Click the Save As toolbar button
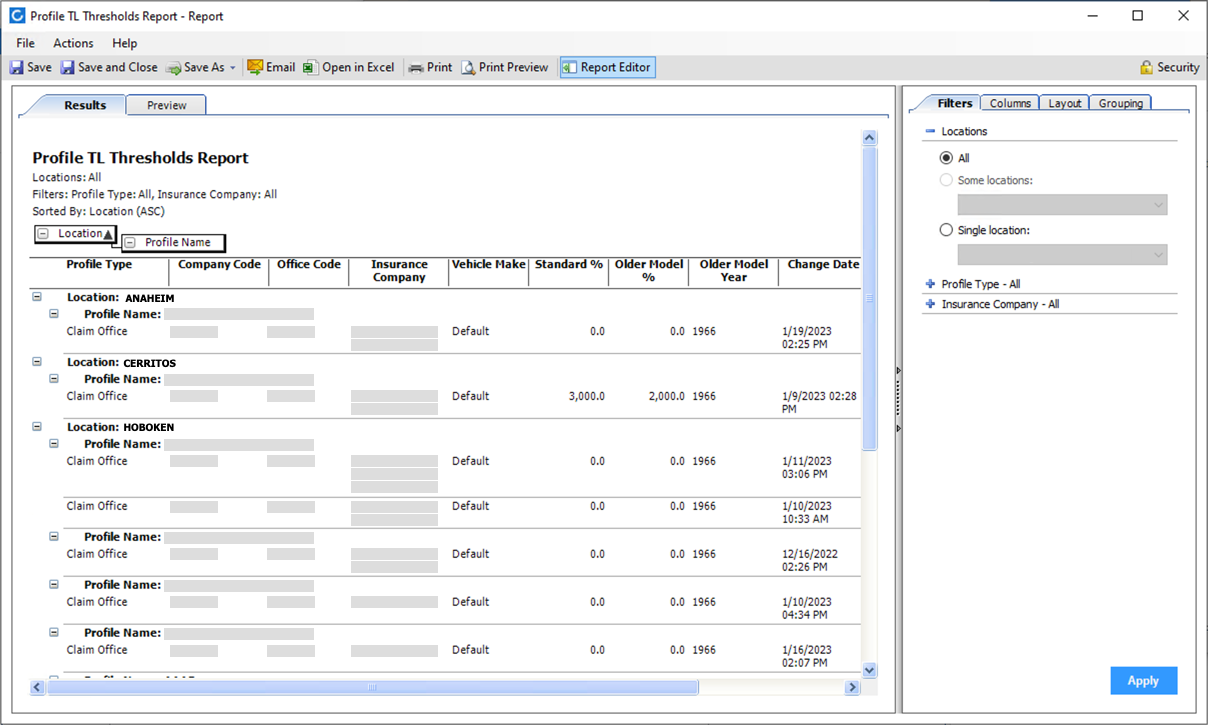This screenshot has height=725, width=1208. tap(195, 67)
